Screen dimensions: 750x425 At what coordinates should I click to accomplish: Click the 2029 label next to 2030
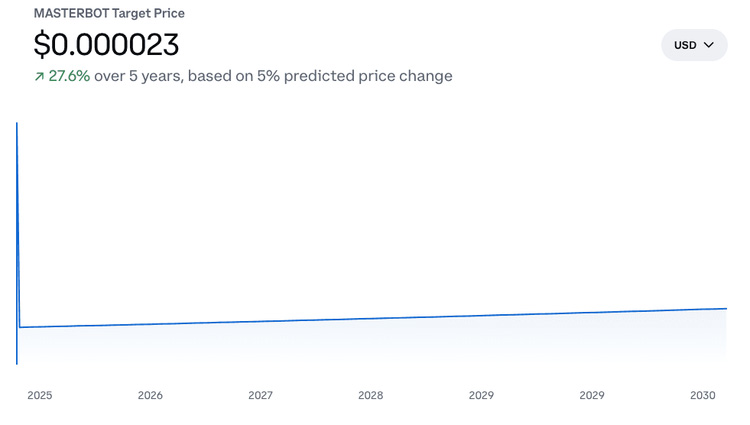coord(592,395)
